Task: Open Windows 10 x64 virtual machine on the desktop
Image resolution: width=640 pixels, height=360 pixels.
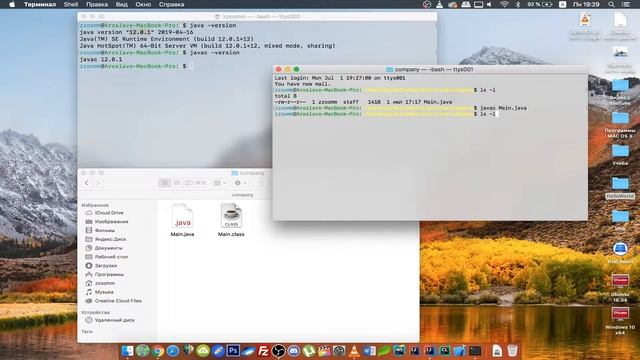Action: click(620, 320)
